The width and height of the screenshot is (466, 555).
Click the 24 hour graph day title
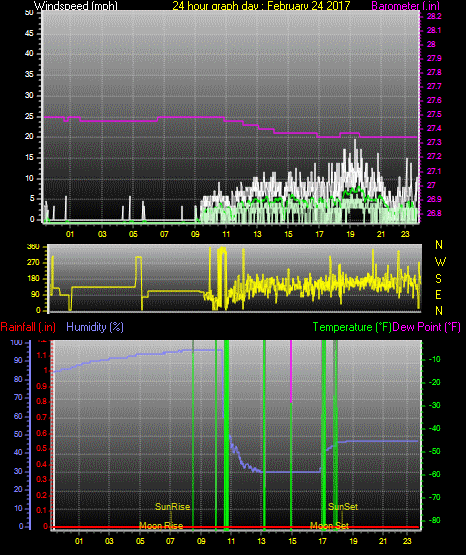click(261, 5)
